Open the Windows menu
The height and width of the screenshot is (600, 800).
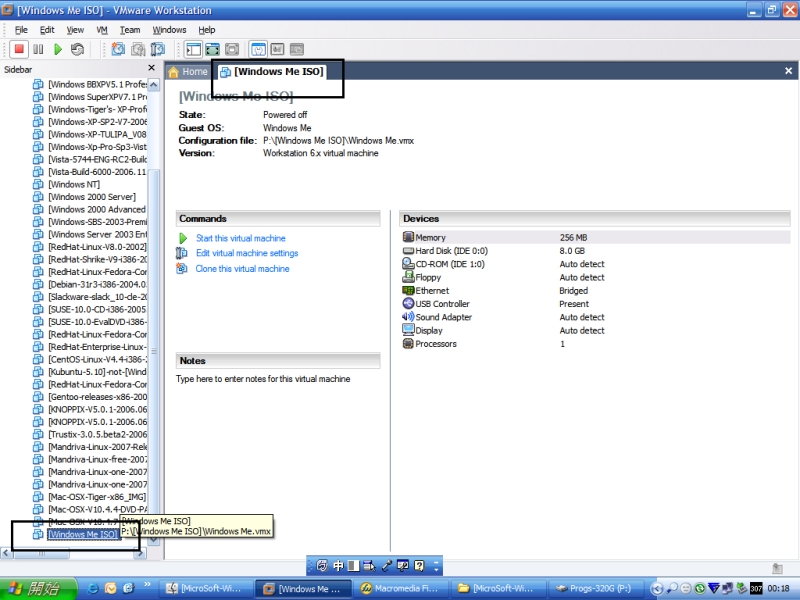pos(169,30)
